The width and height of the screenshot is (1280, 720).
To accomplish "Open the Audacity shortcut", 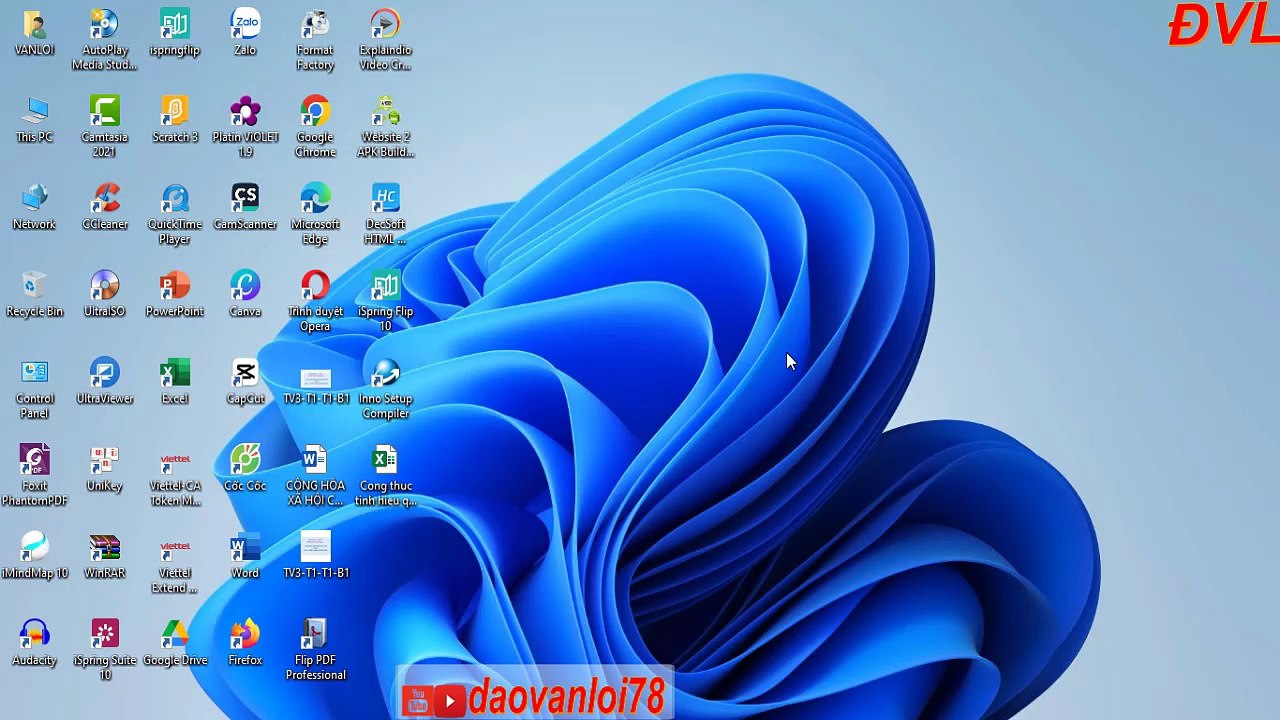I will click(34, 642).
